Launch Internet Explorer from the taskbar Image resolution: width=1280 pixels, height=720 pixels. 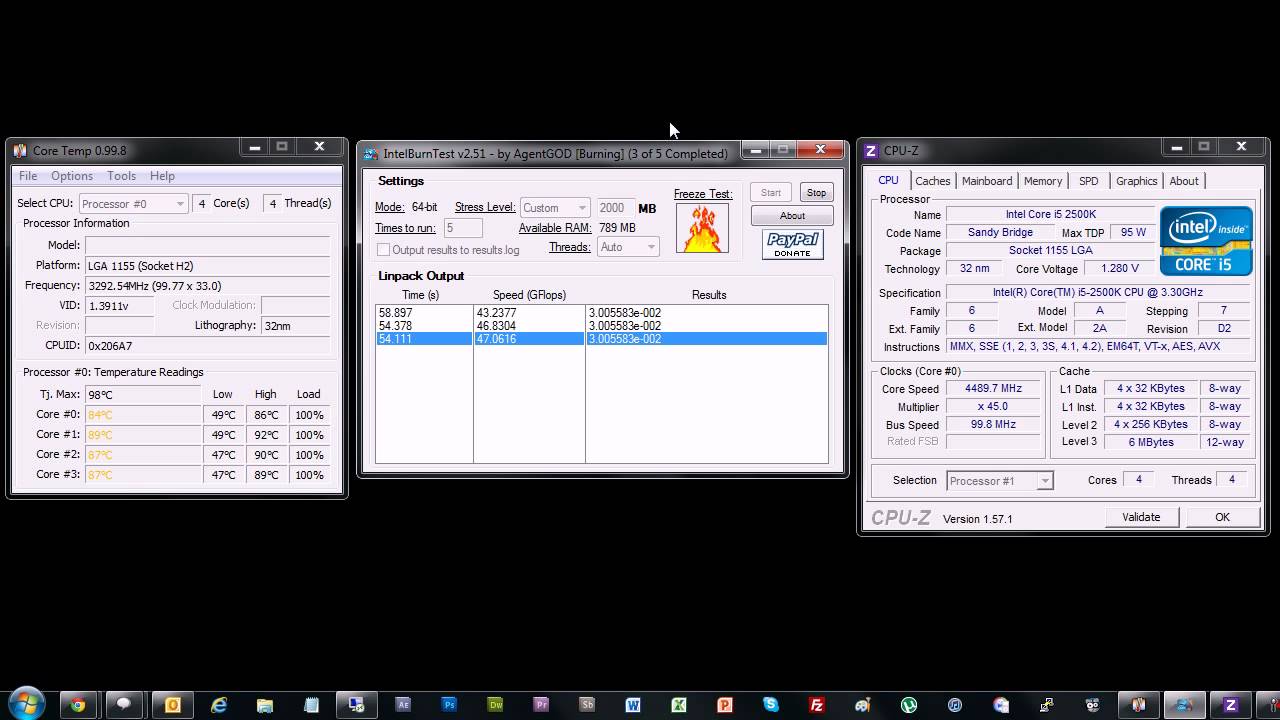click(x=219, y=704)
